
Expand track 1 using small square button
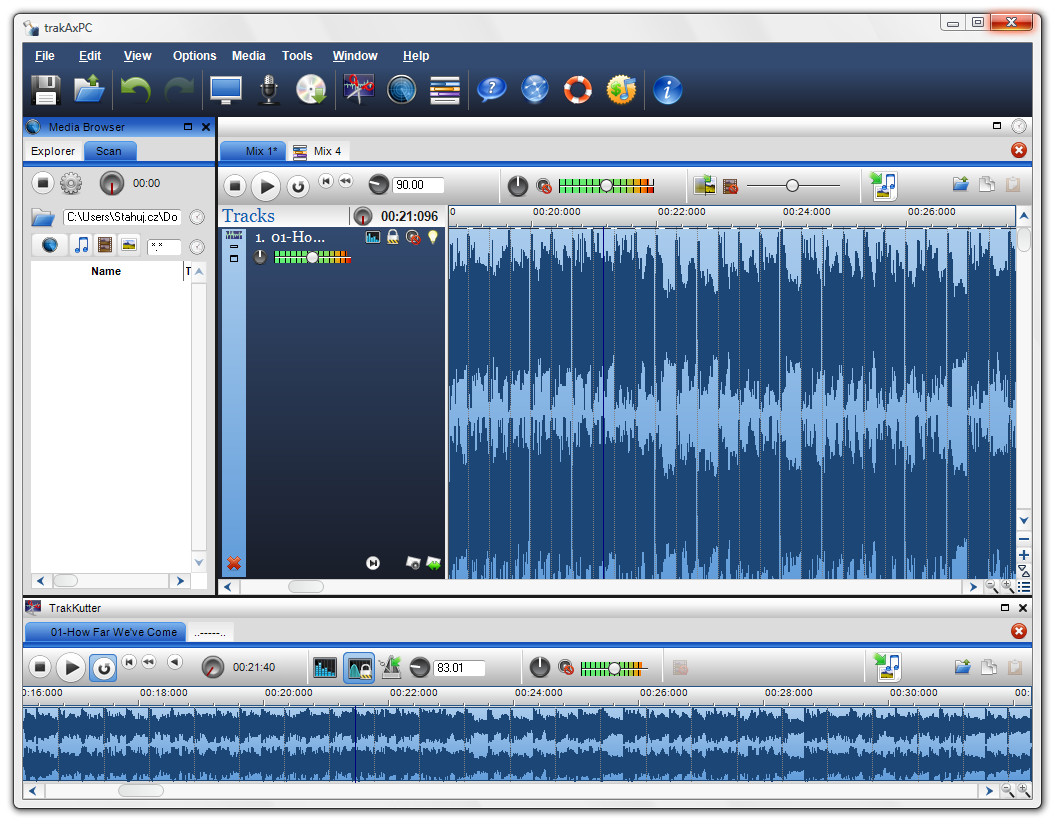tap(234, 258)
